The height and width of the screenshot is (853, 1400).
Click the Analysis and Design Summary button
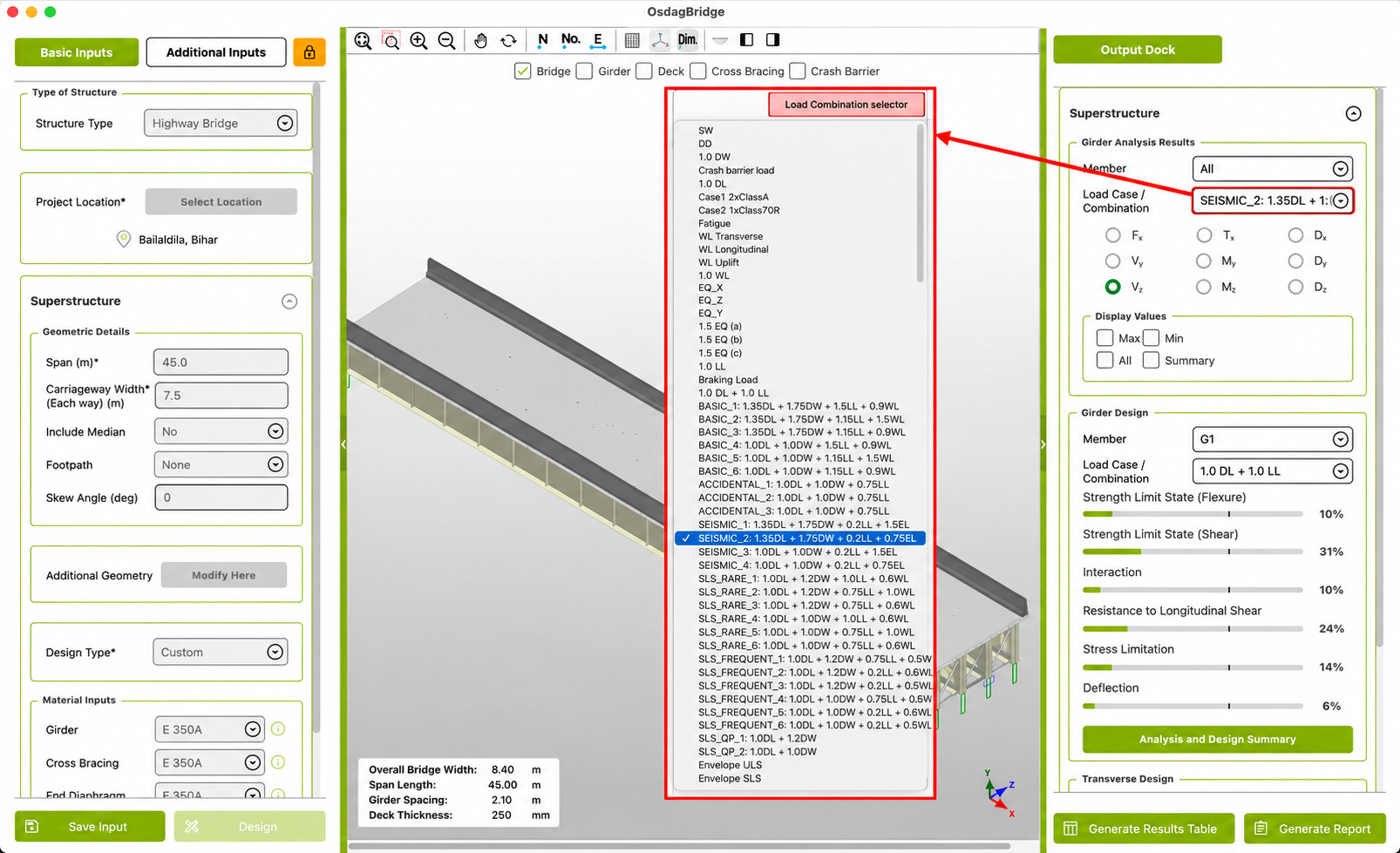[x=1218, y=740]
